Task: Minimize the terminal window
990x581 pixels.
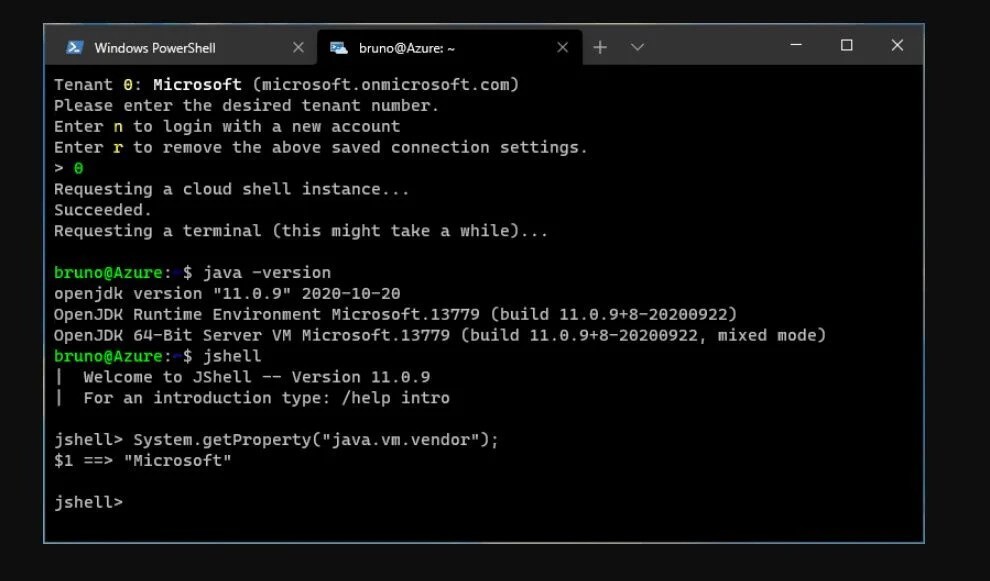Action: tap(795, 46)
